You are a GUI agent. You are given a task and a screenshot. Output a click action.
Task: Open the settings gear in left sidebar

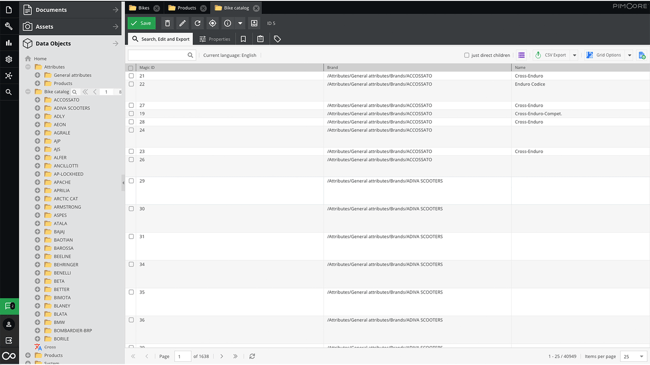[x=9, y=59]
